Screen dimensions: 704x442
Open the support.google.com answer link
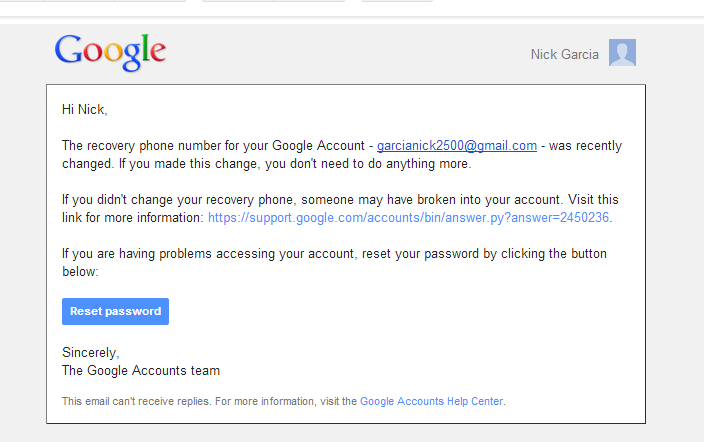[409, 217]
